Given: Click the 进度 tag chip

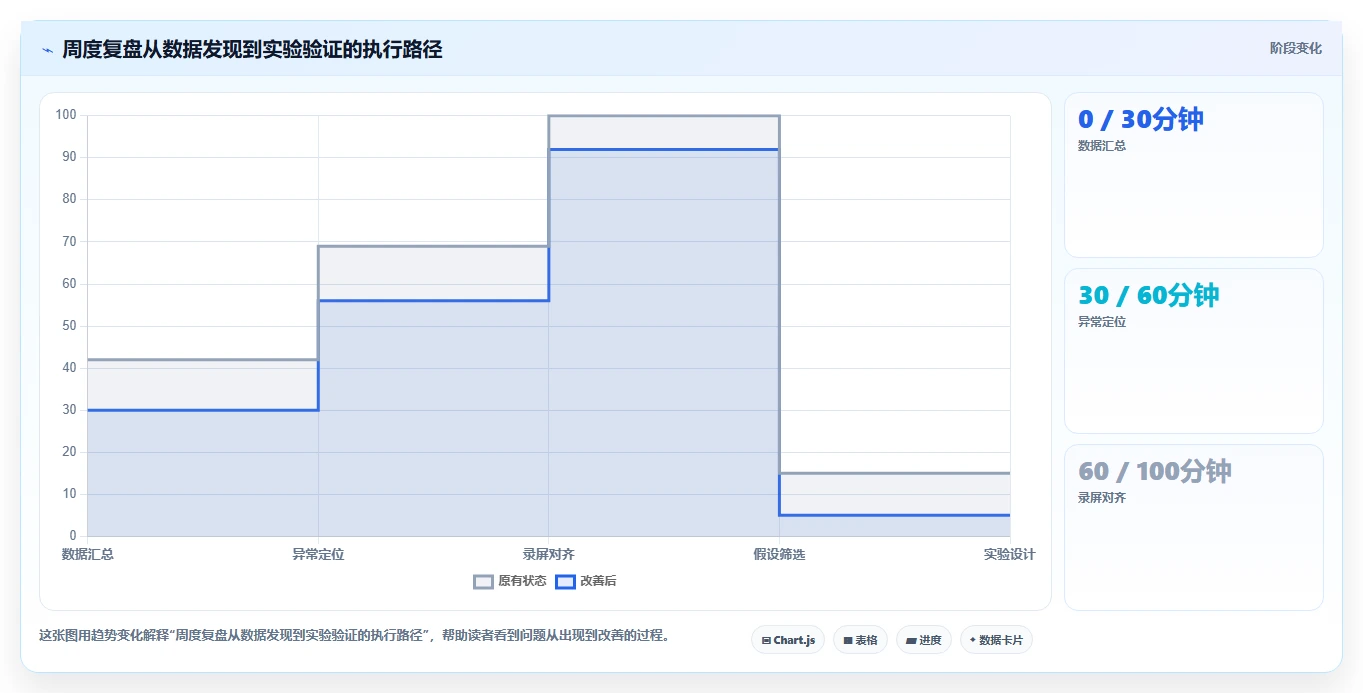Looking at the screenshot, I should point(924,640).
